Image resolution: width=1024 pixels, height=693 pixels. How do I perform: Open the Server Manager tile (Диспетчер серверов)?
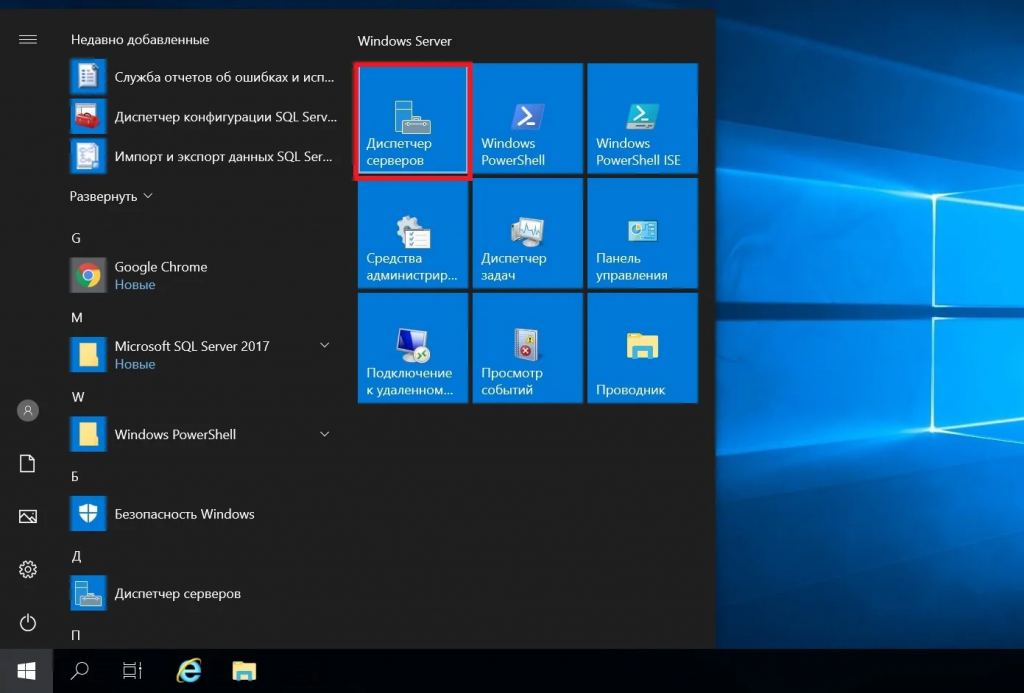point(413,120)
